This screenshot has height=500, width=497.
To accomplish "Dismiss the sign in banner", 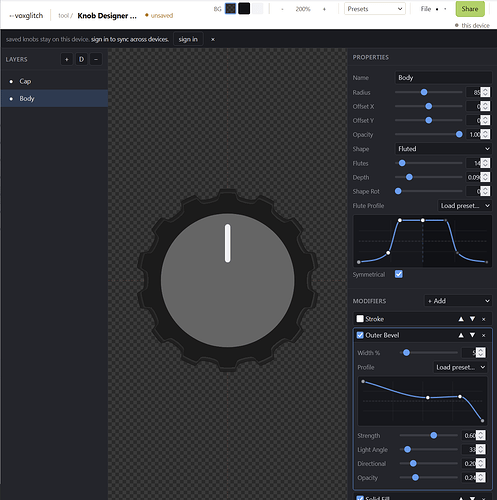I will click(x=213, y=39).
